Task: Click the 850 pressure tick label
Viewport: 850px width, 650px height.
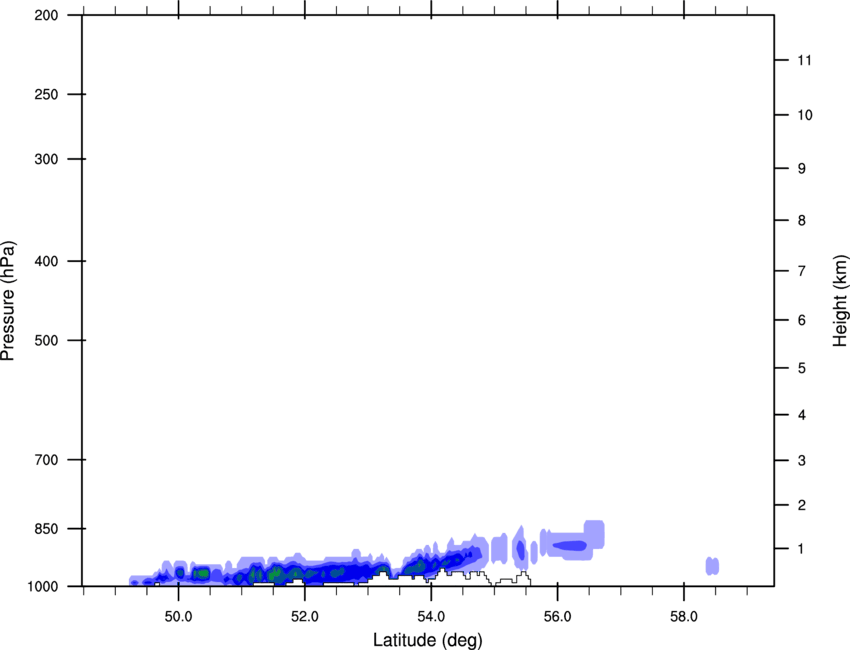Action: [46, 529]
